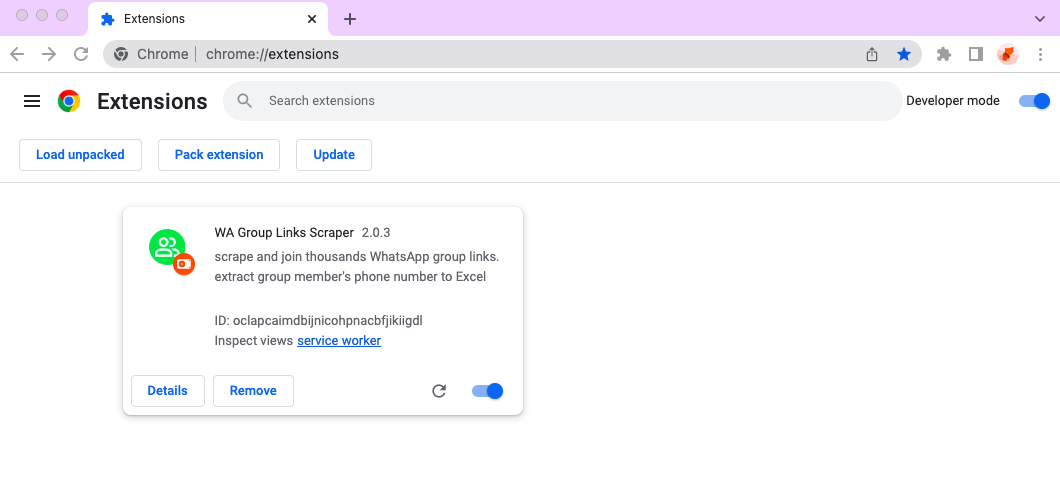The image size is (1060, 490).
Task: Reload the WA Group Links Scraper extension
Action: [x=439, y=391]
